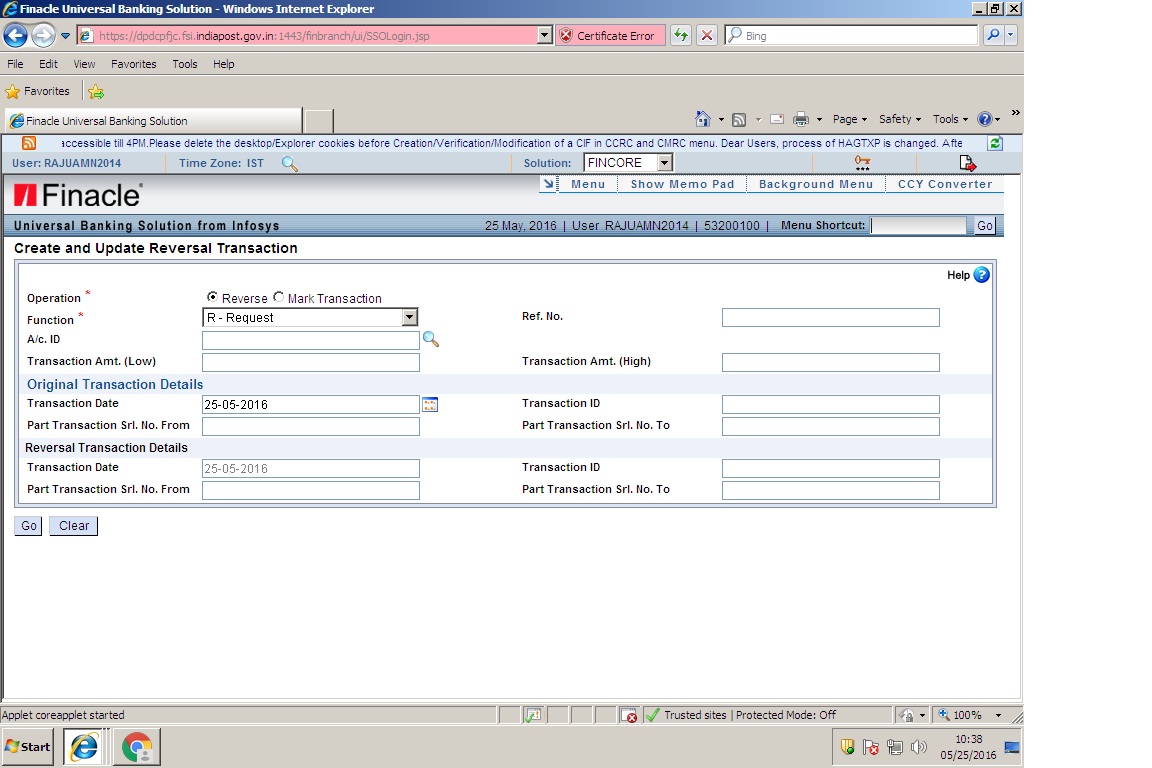Screen dimensions: 1152x768
Task: Open the Help question mark icon
Action: click(979, 275)
